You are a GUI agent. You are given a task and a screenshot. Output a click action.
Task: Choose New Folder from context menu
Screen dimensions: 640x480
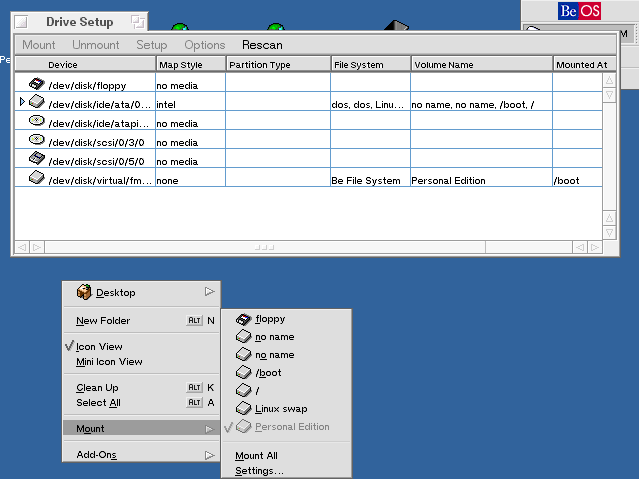pyautogui.click(x=103, y=321)
